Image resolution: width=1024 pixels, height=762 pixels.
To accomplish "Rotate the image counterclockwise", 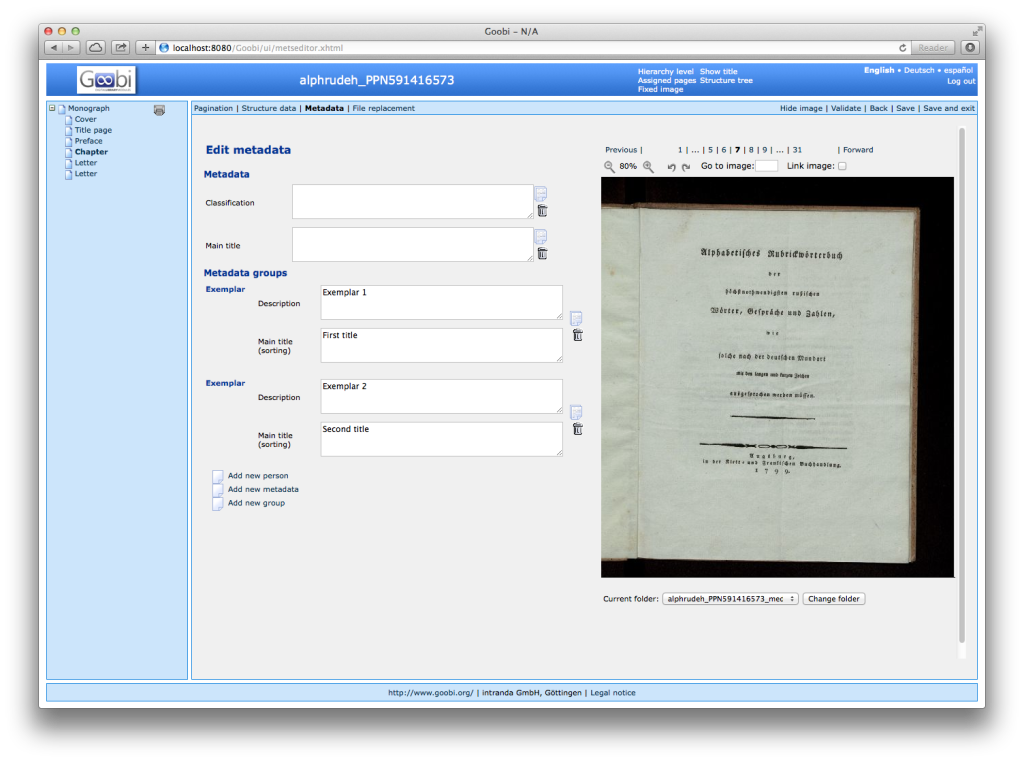I will [671, 167].
